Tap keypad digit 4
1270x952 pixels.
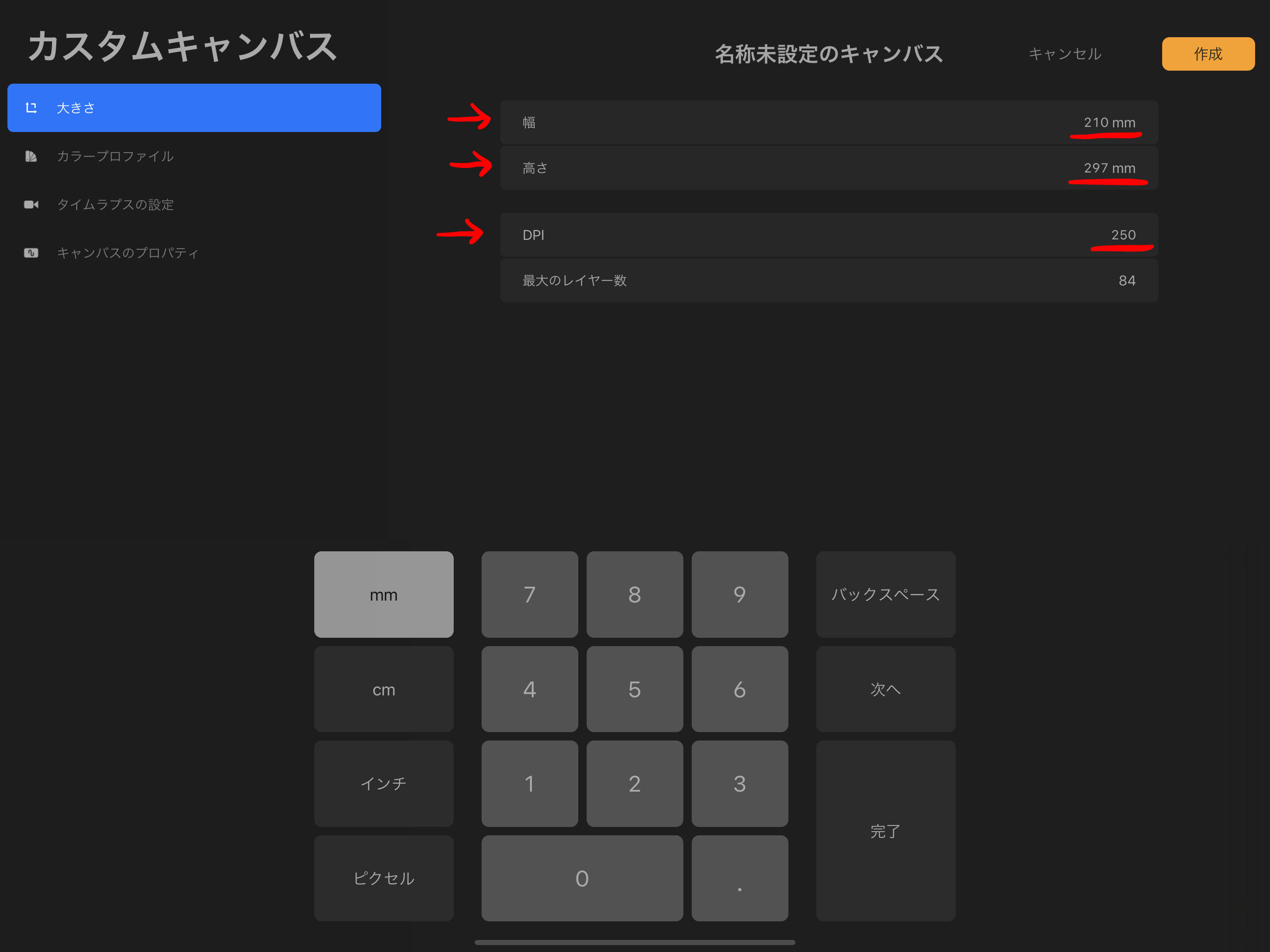[x=529, y=689]
